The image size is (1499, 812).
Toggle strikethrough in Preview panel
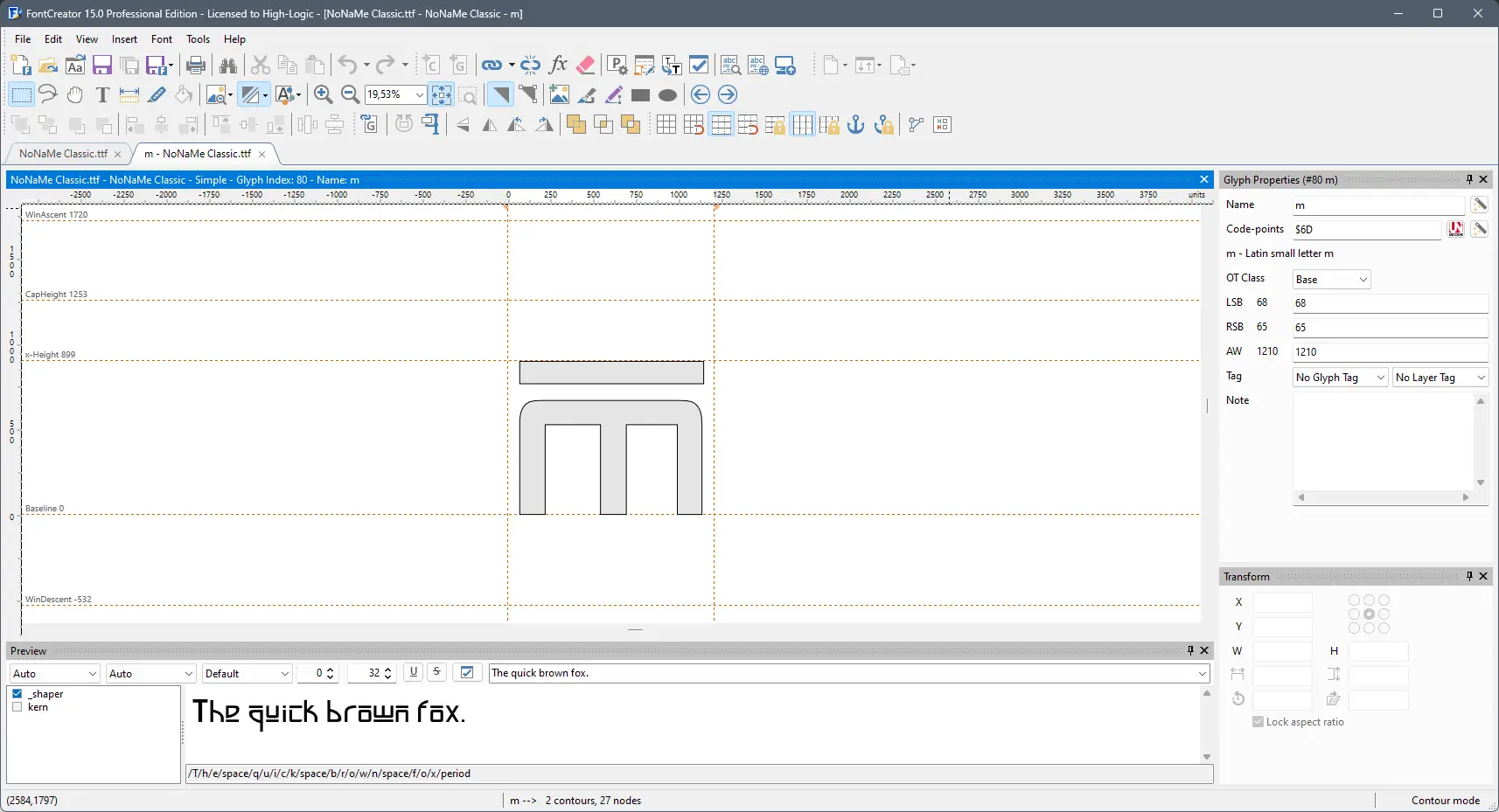(436, 672)
